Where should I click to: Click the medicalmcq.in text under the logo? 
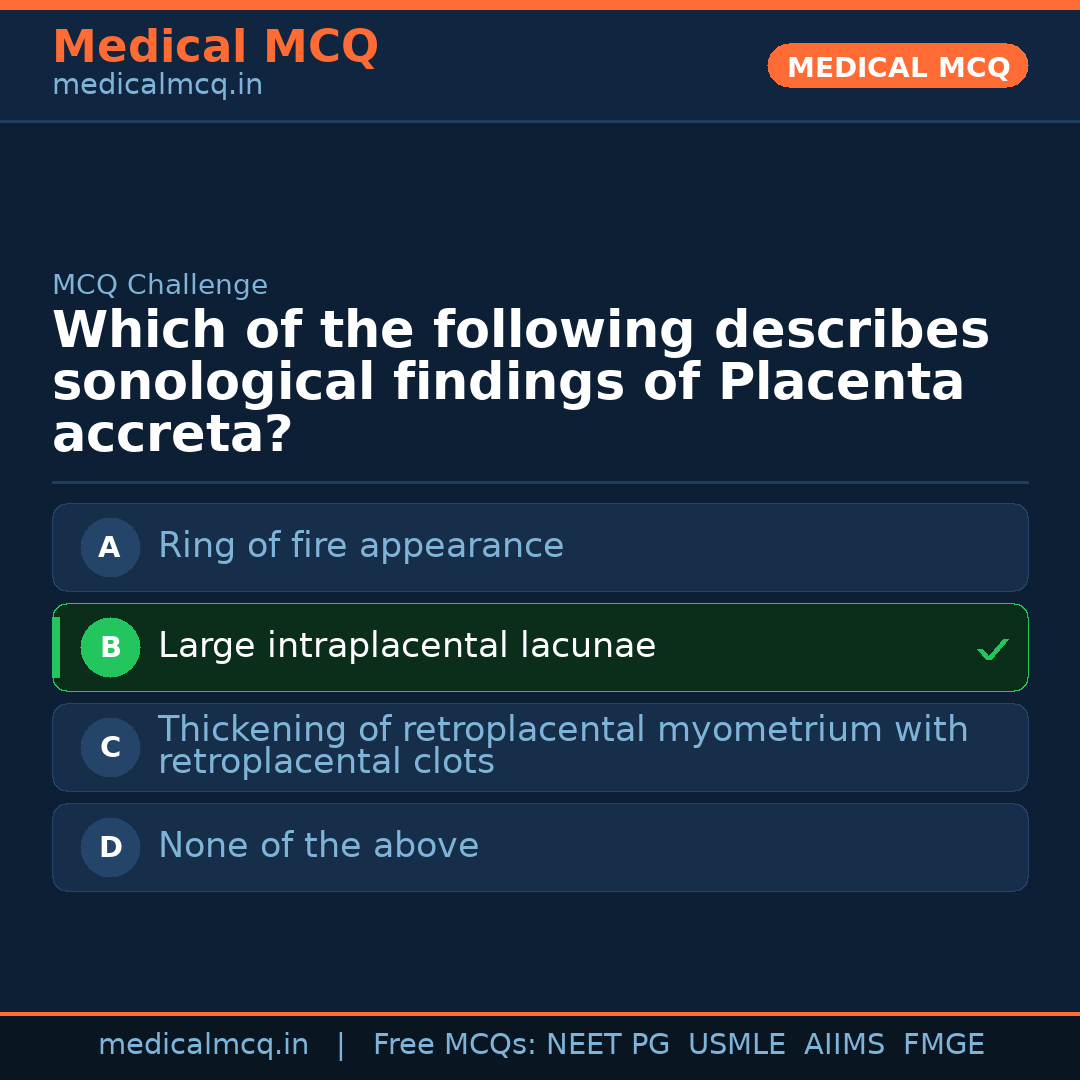coord(157,84)
